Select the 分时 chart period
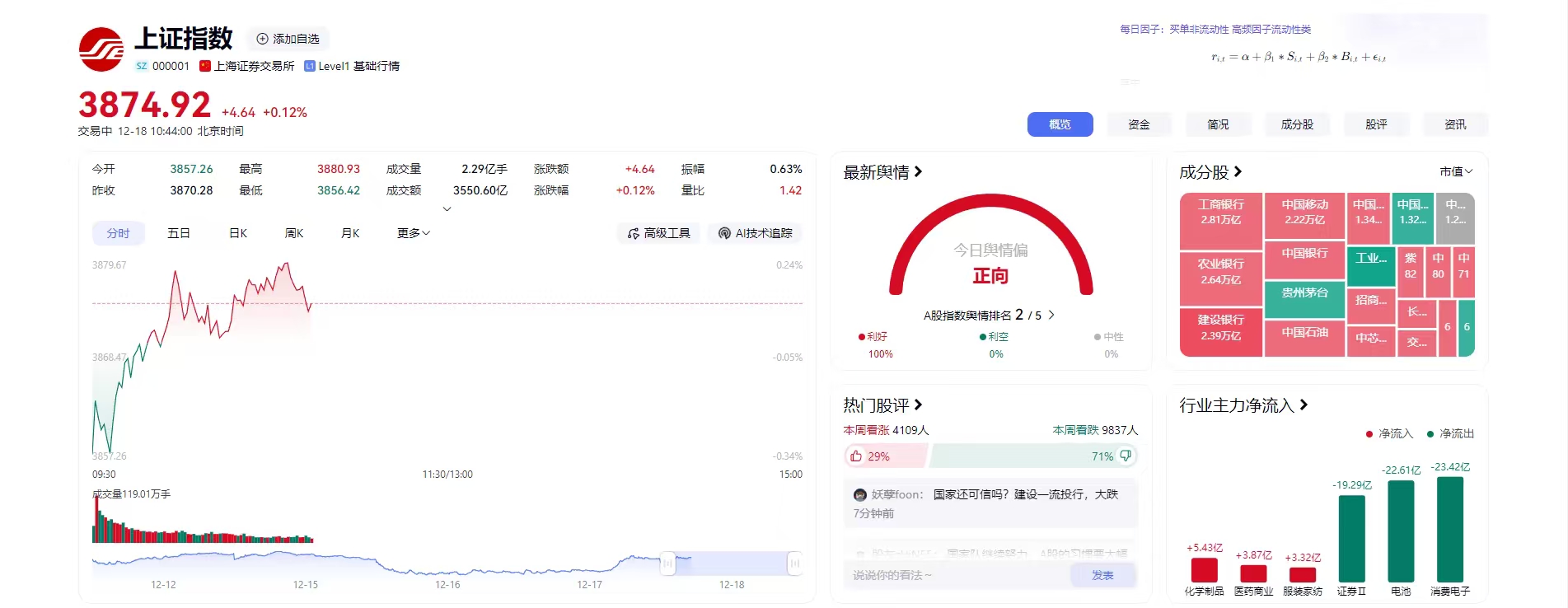This screenshot has width=1568, height=608. click(118, 233)
